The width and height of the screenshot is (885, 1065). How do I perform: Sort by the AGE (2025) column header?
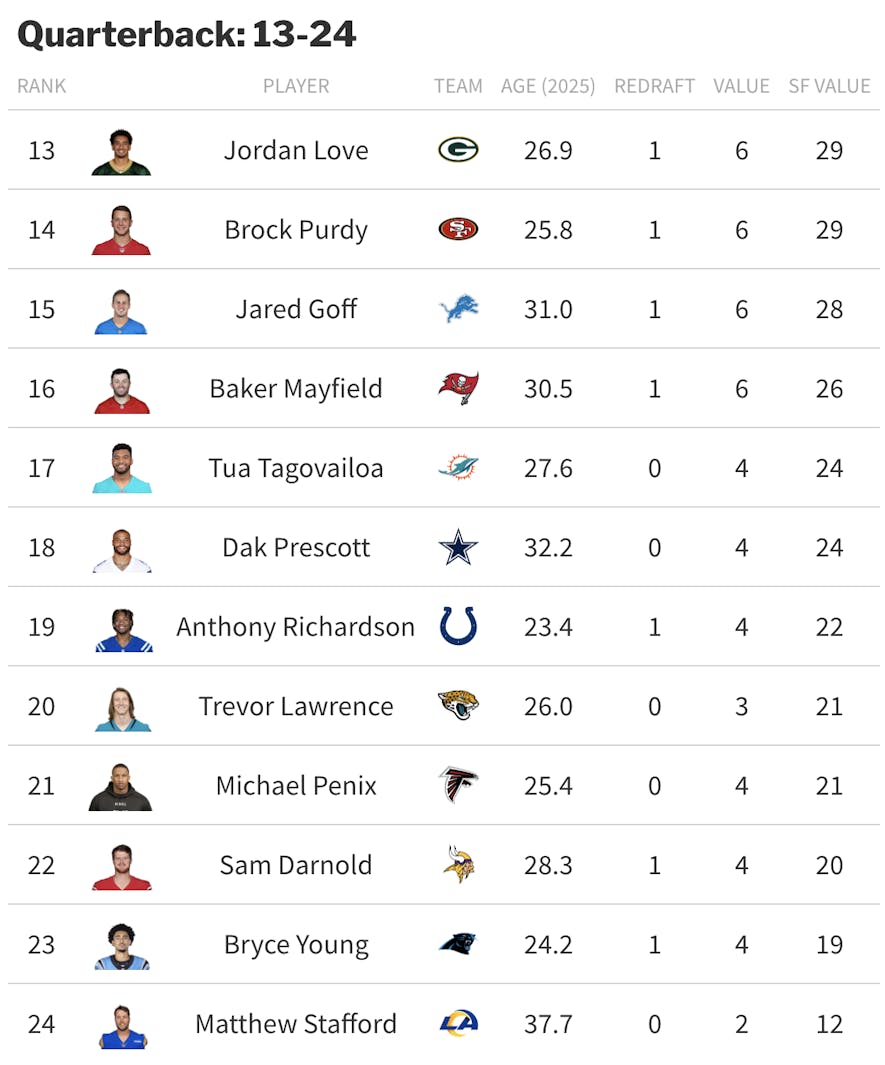547,86
